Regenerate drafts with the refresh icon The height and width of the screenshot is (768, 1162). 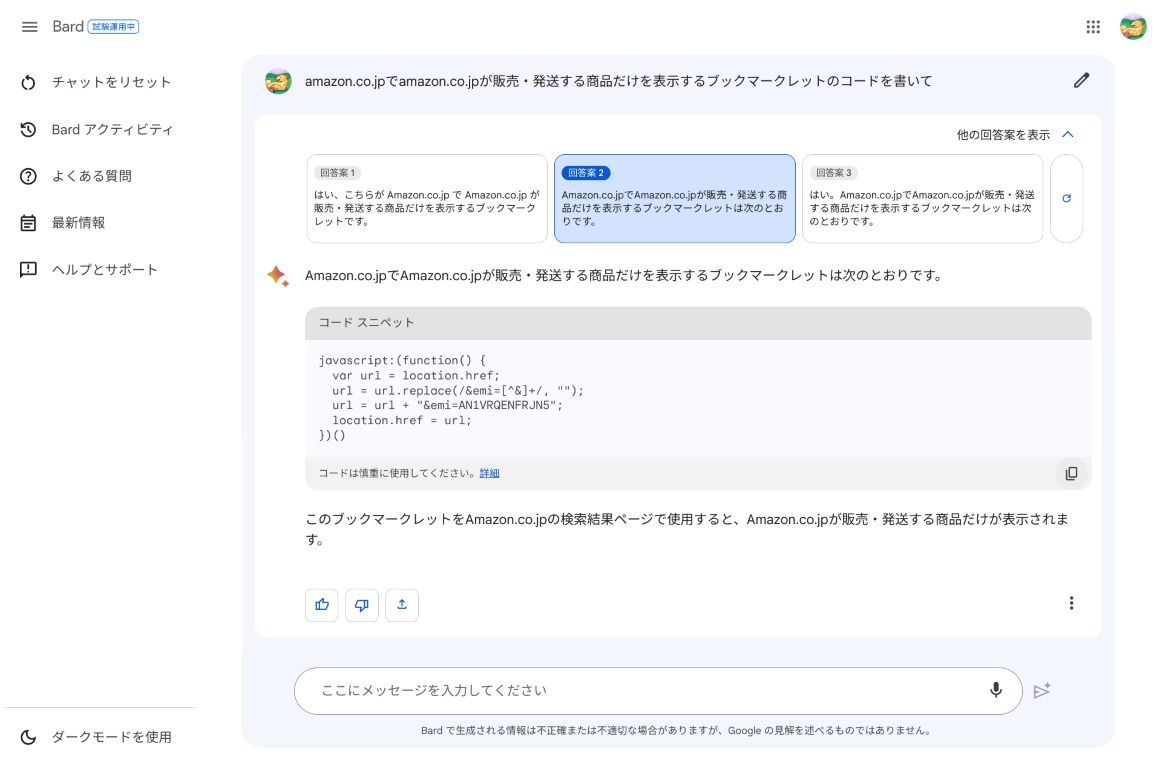click(x=1066, y=198)
